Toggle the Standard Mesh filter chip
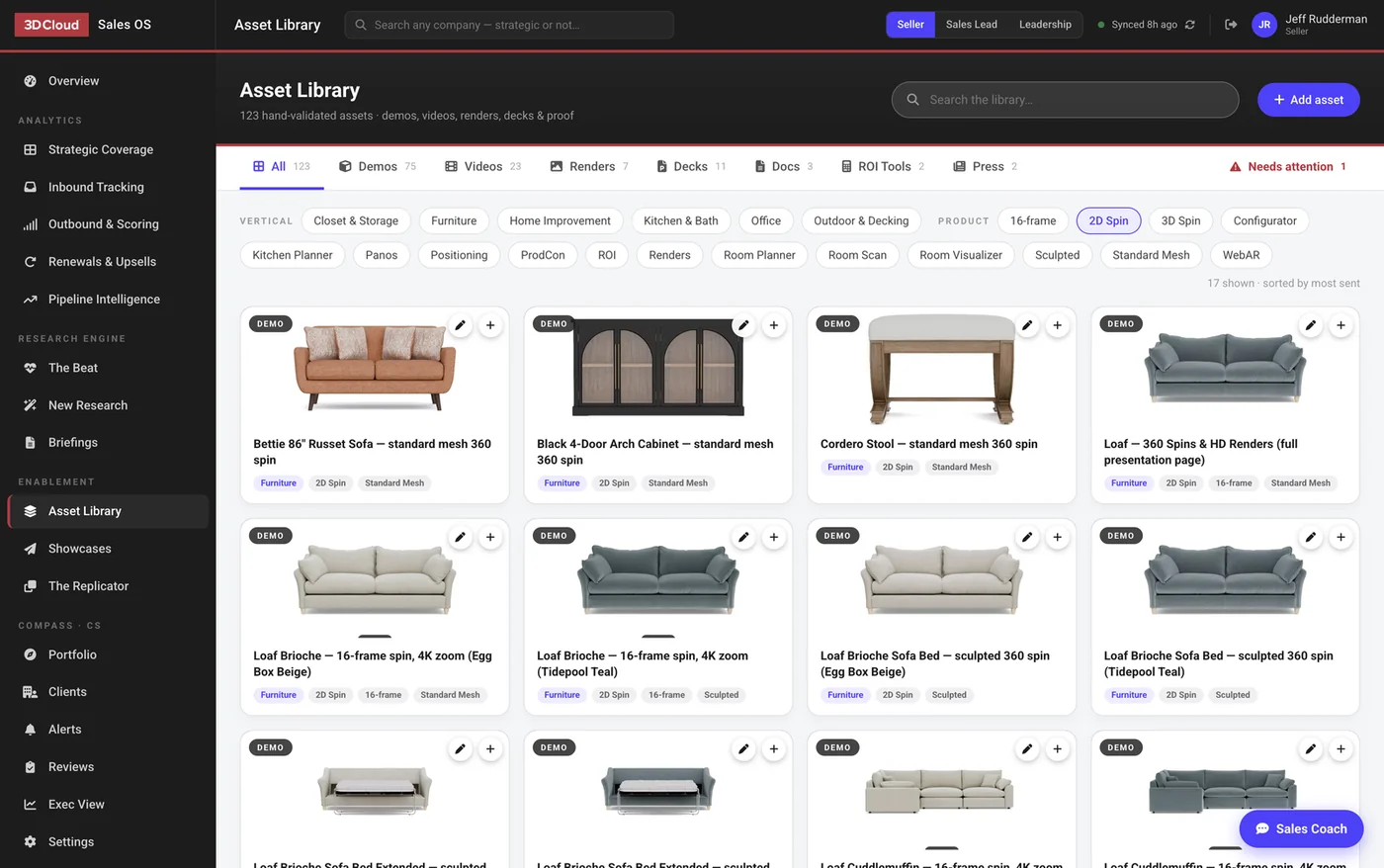1384x868 pixels. coord(1152,255)
